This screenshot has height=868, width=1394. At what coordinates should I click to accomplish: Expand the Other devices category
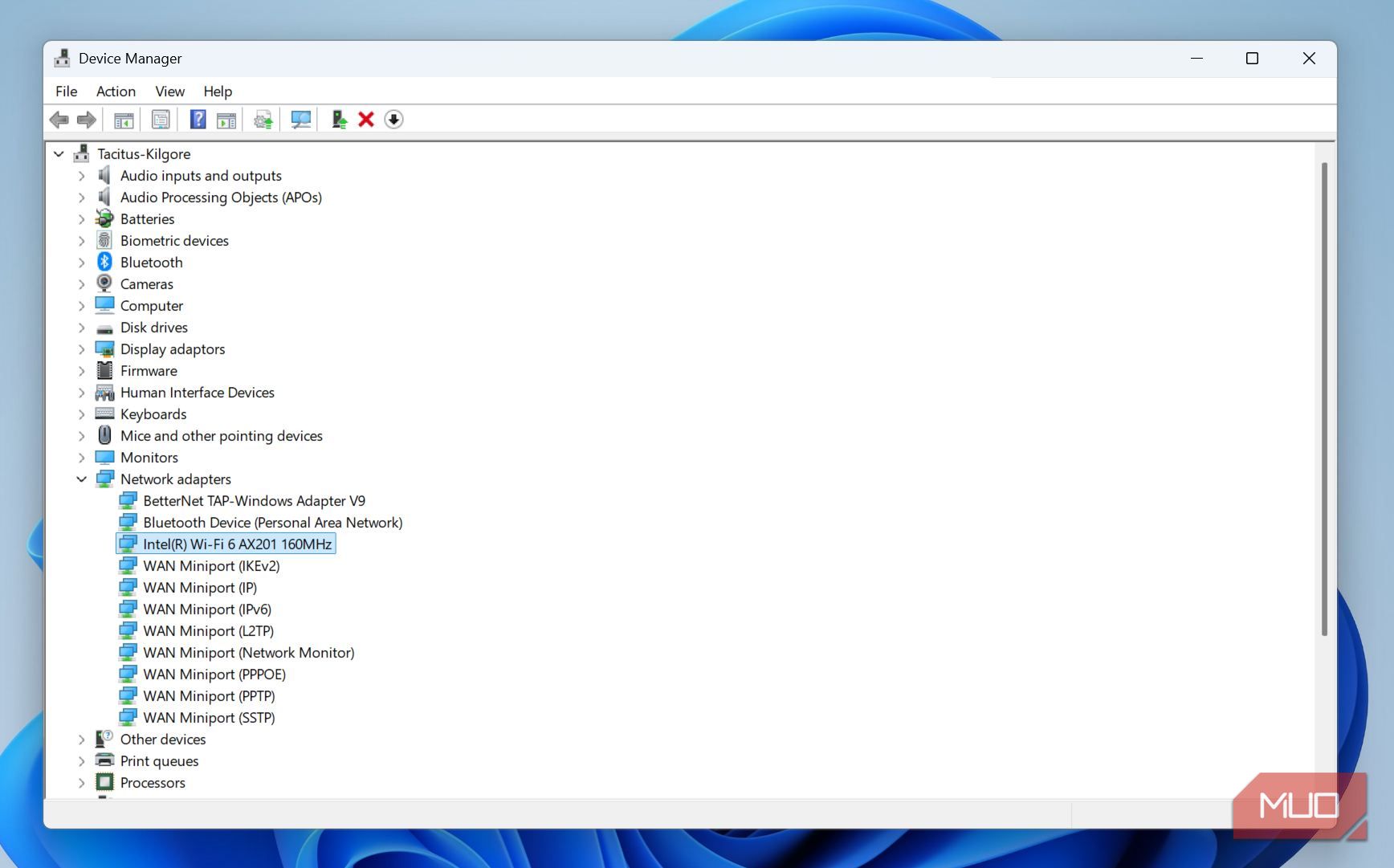(81, 739)
